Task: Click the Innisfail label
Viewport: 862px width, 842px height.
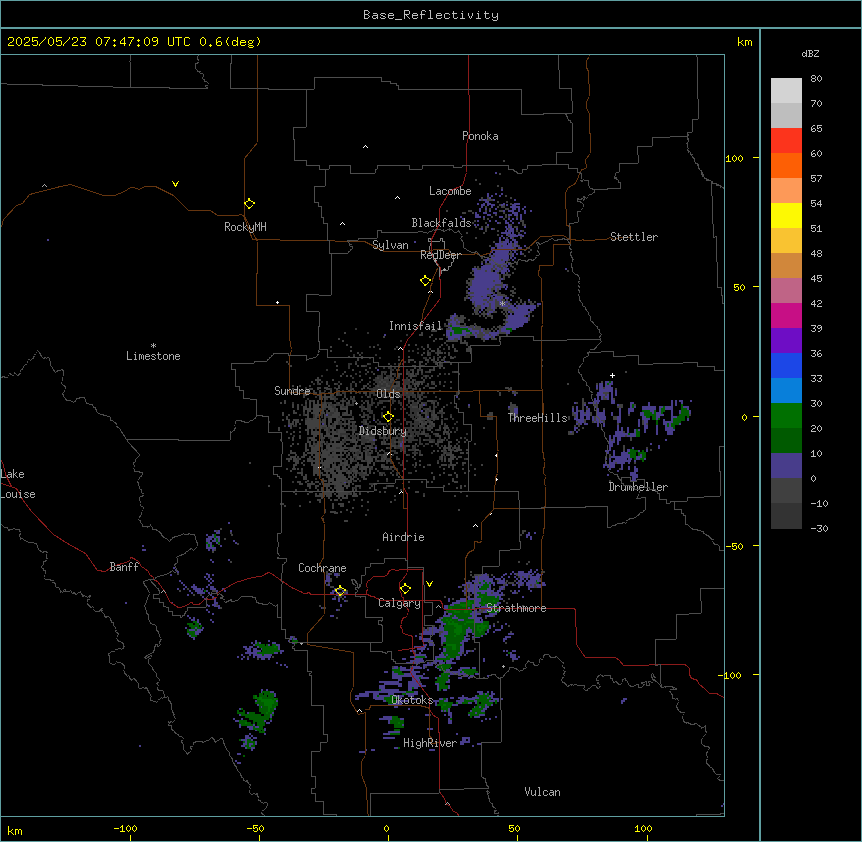Action: pos(416,326)
